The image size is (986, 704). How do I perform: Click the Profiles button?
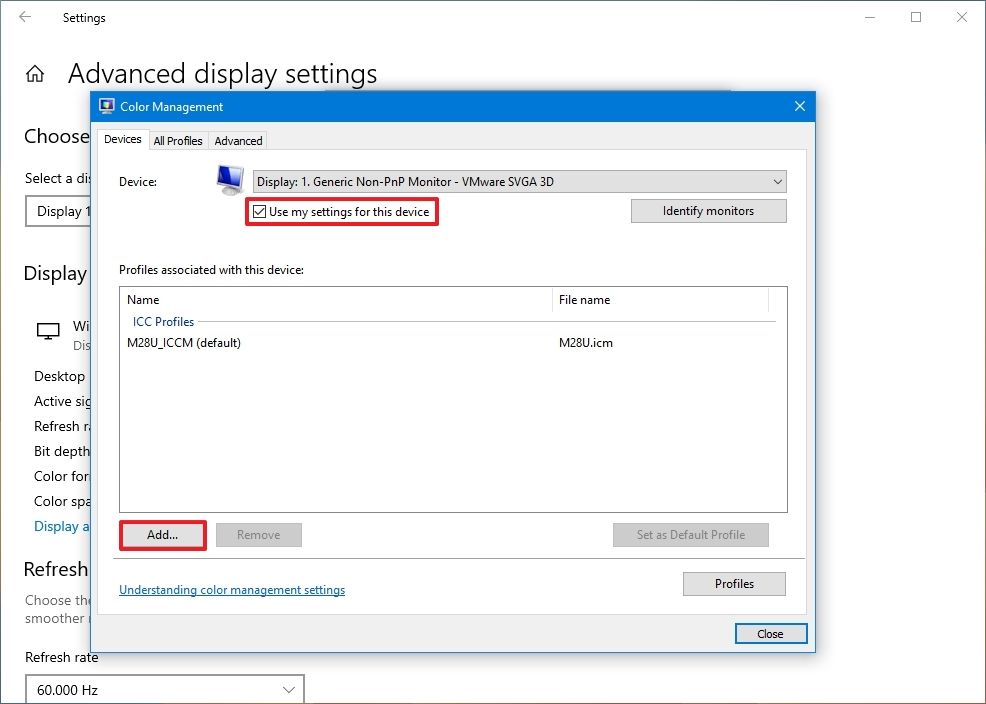(x=734, y=583)
